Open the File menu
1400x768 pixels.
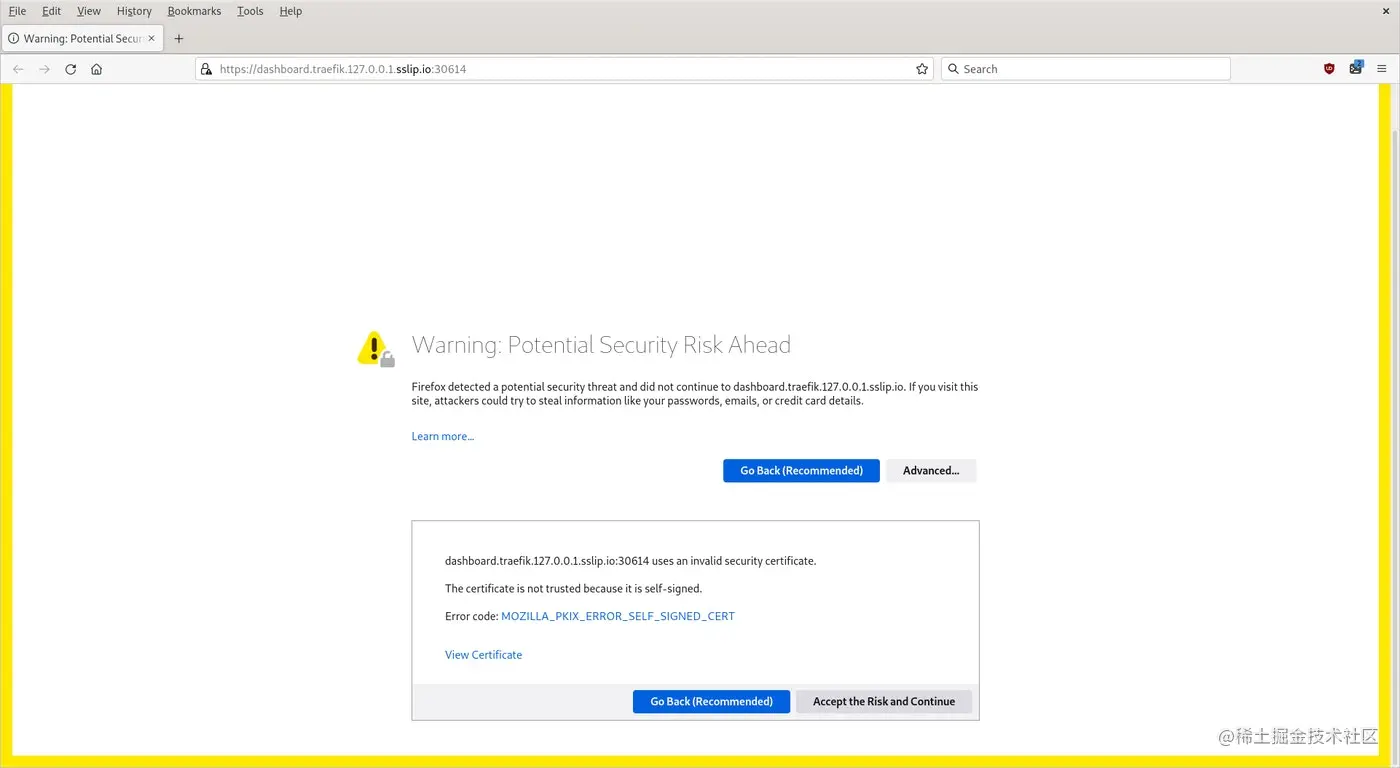(x=17, y=11)
